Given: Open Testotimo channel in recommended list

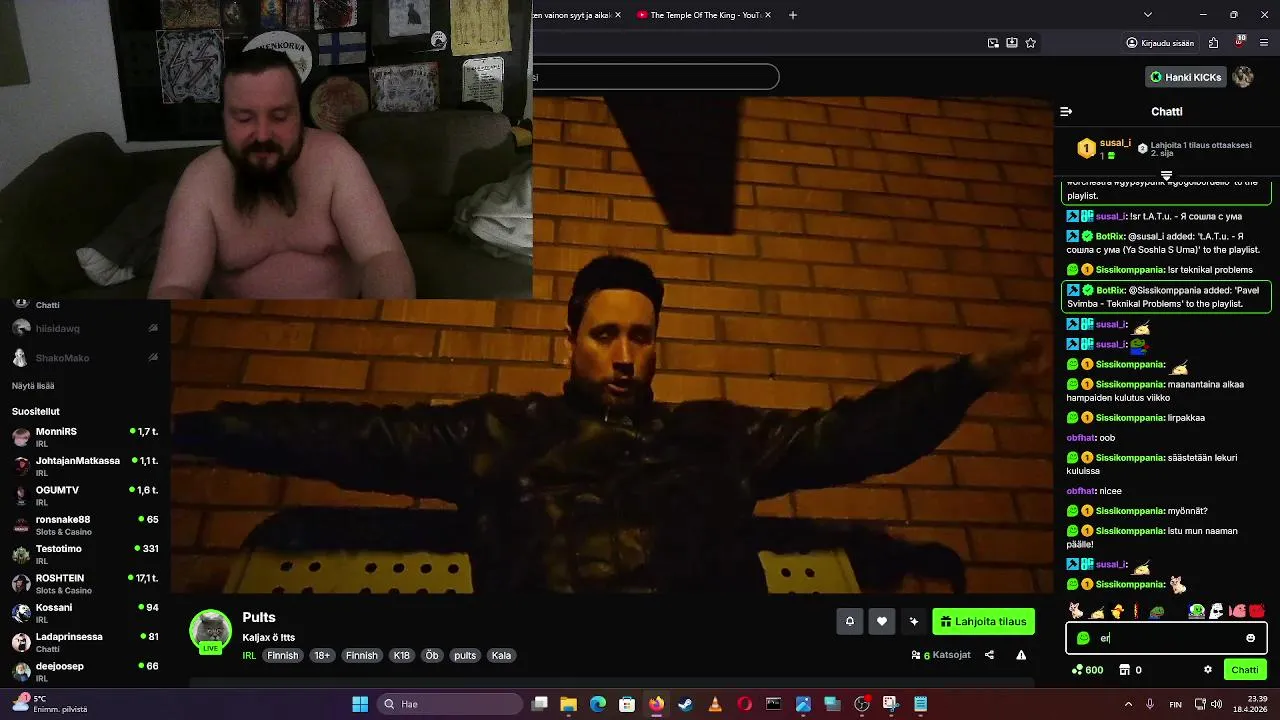Looking at the screenshot, I should tap(85, 554).
